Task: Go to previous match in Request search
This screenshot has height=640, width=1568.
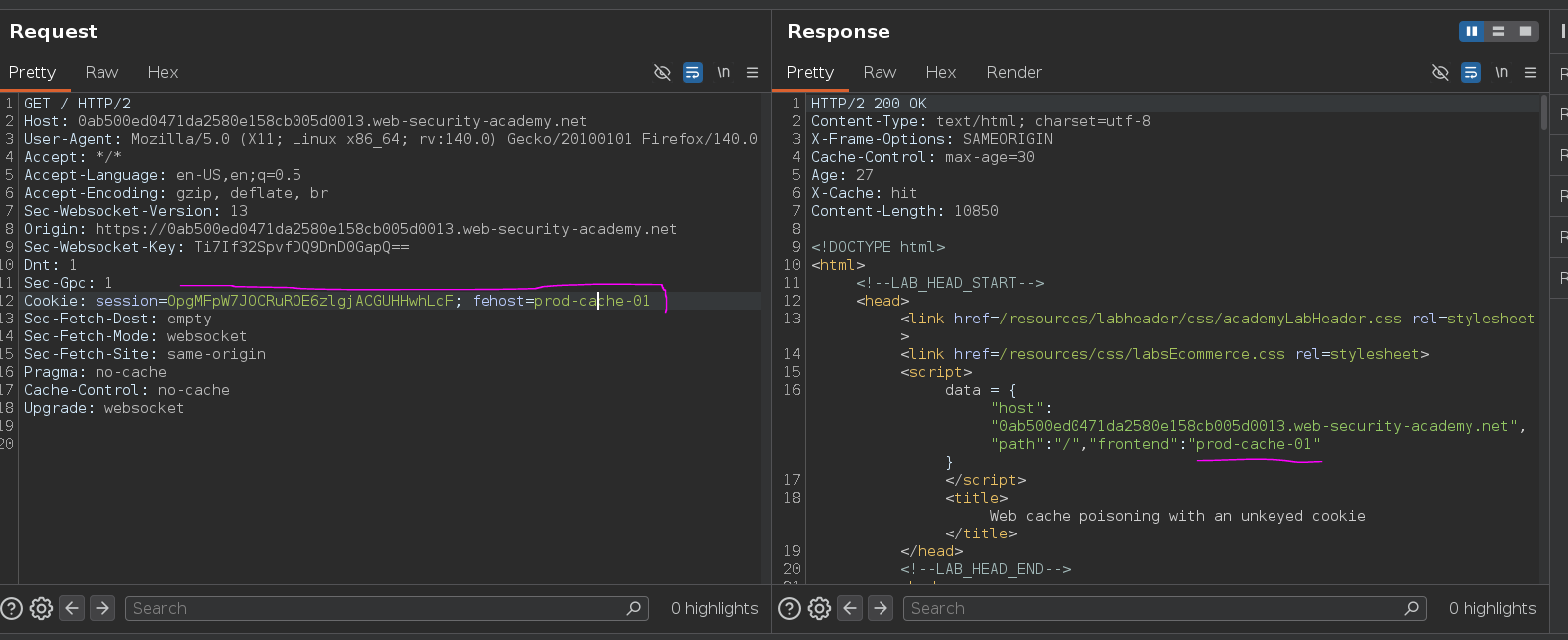Action: pos(72,608)
